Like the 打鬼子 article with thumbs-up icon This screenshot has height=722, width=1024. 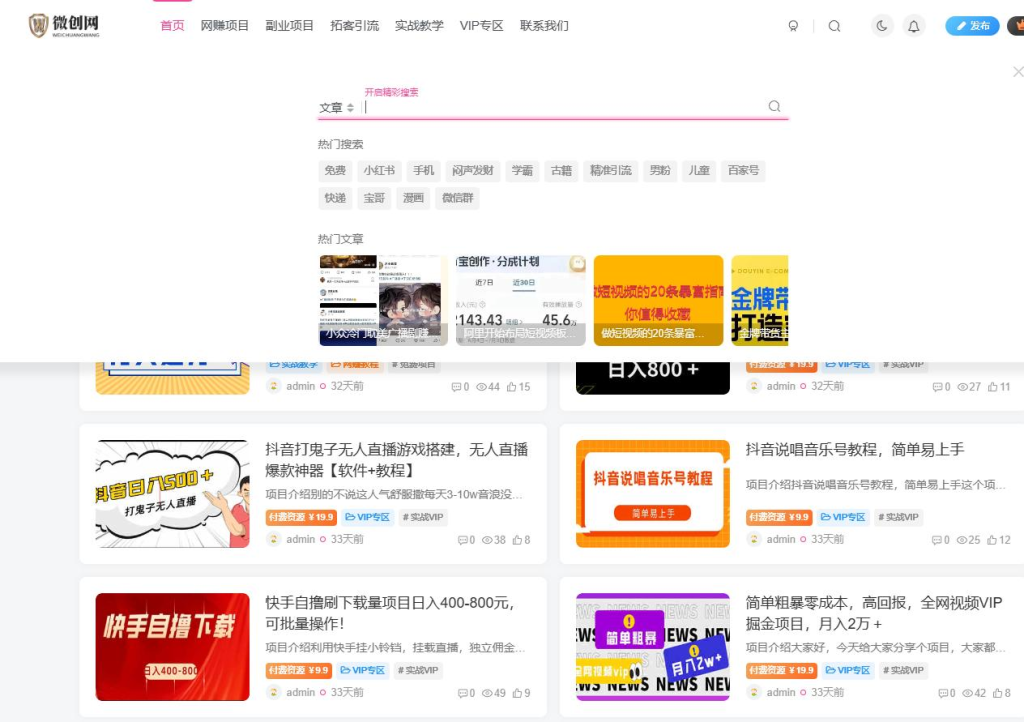[x=517, y=540]
